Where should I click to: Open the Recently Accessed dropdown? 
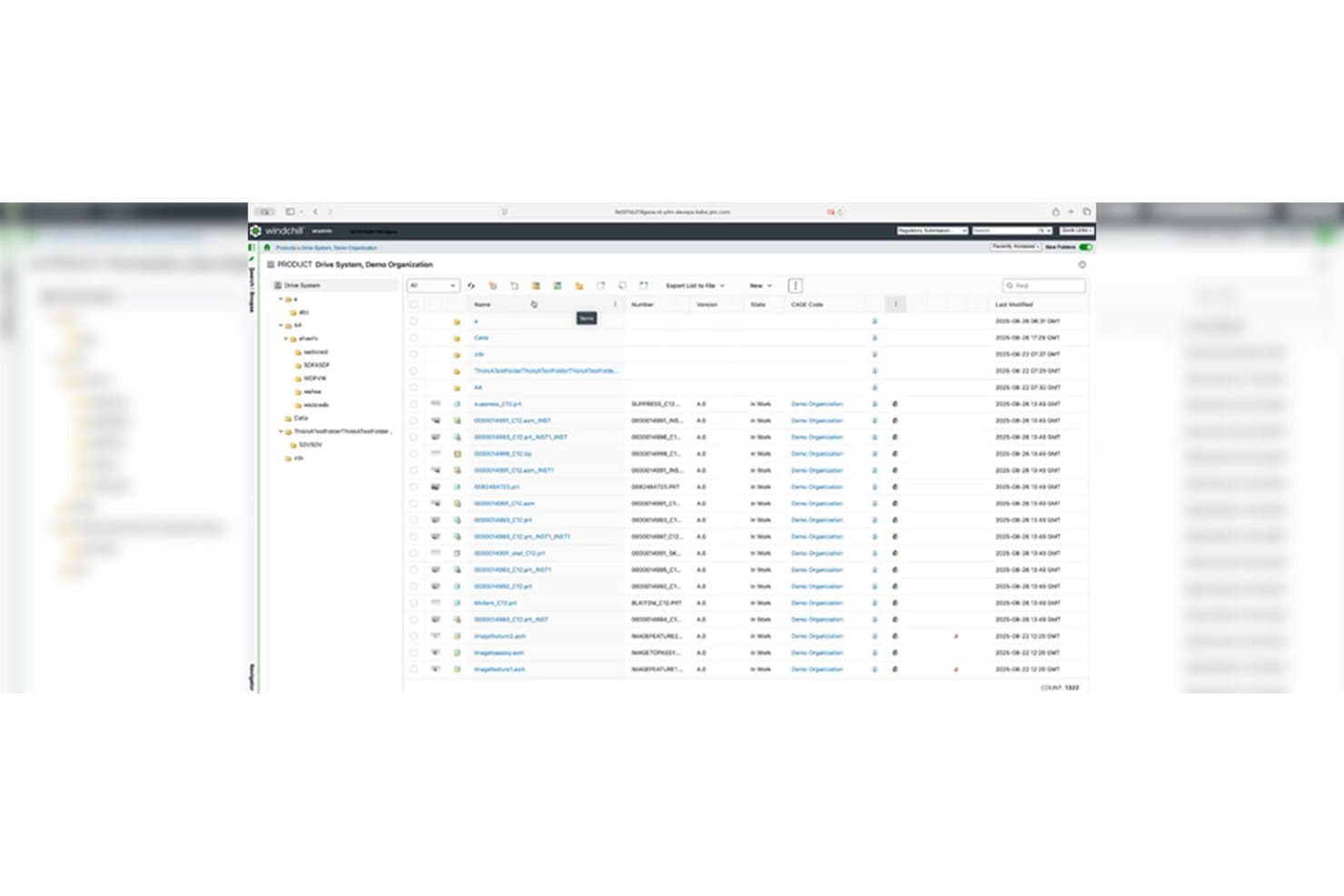[x=1015, y=247]
